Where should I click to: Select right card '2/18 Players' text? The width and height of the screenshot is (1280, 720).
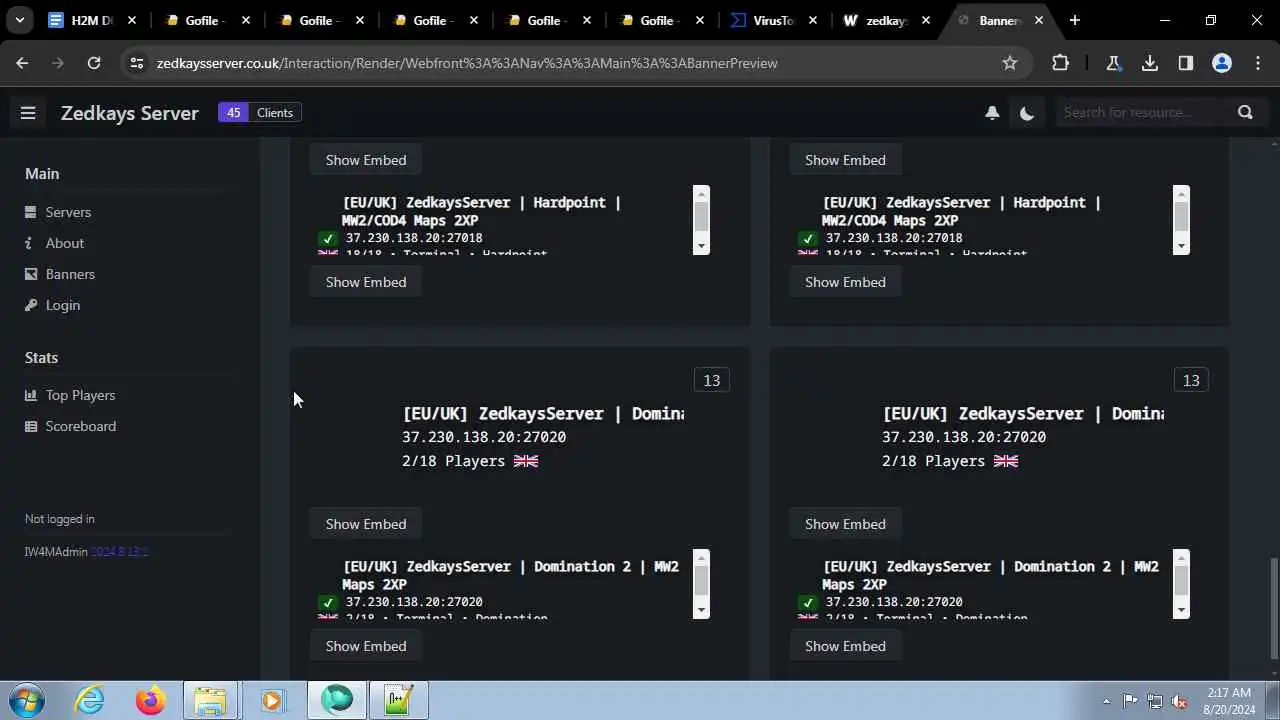933,461
